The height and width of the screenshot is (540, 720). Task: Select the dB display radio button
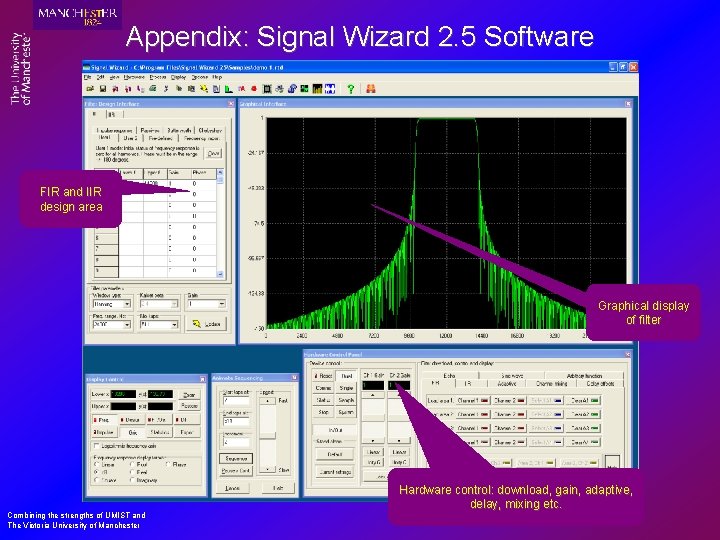point(96,472)
